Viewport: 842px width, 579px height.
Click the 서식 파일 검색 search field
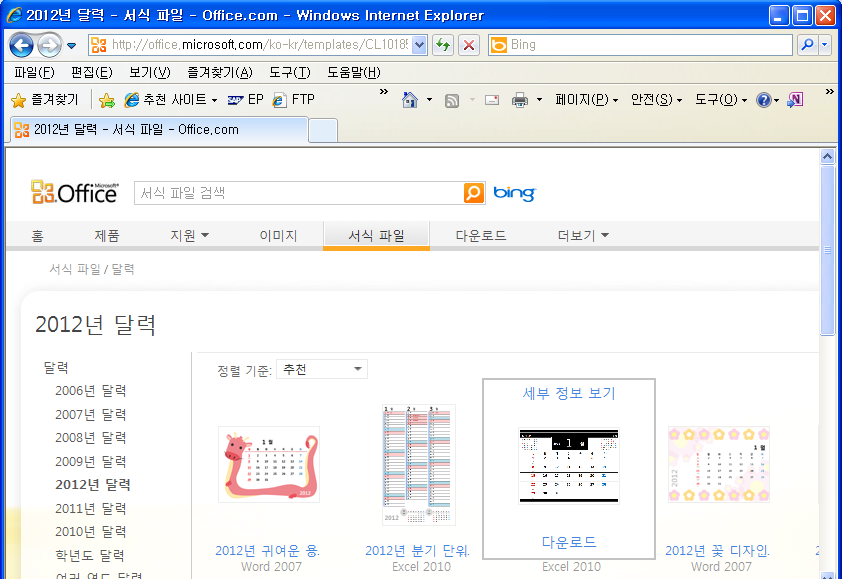[299, 193]
